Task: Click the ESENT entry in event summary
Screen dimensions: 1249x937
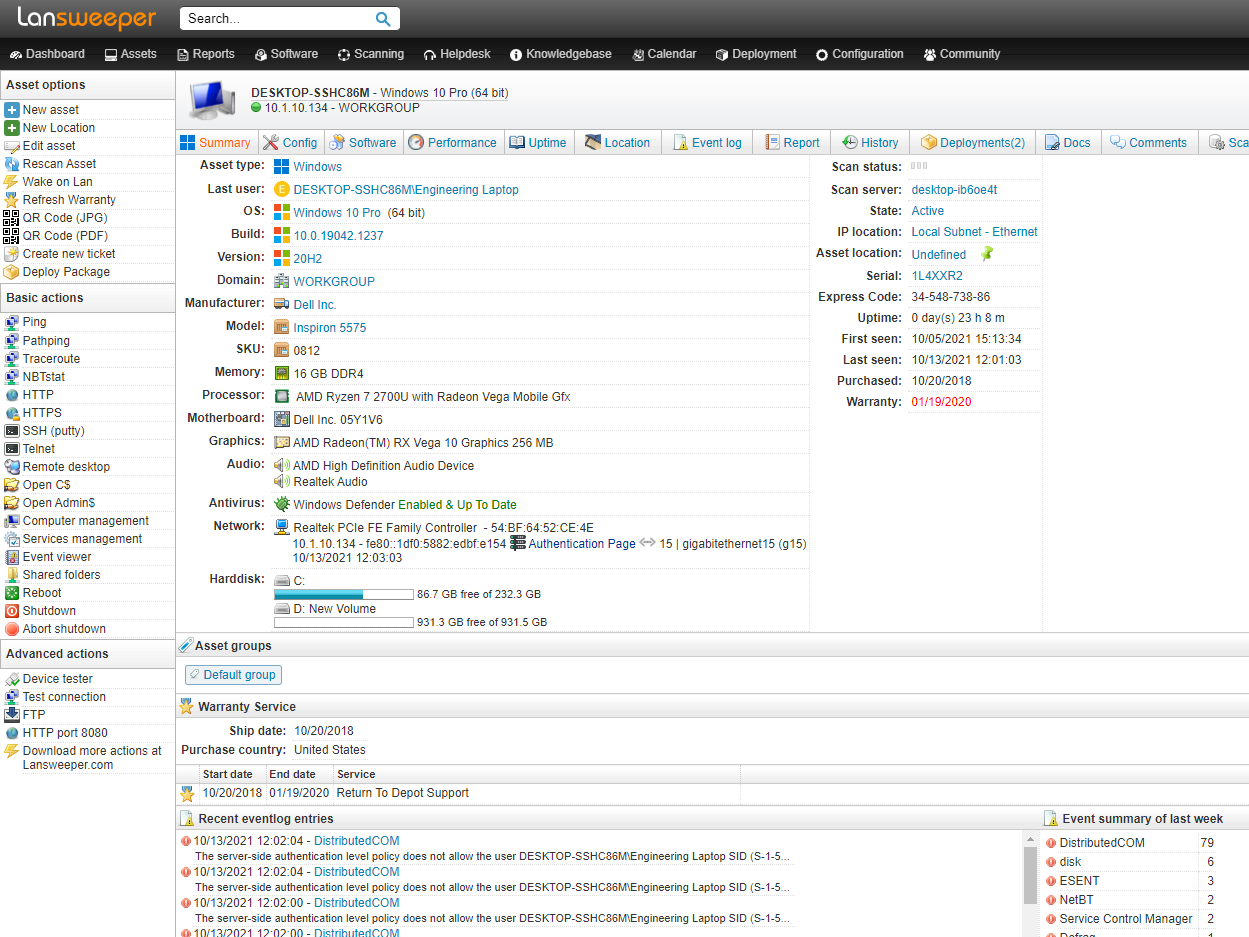Action: click(x=1079, y=881)
